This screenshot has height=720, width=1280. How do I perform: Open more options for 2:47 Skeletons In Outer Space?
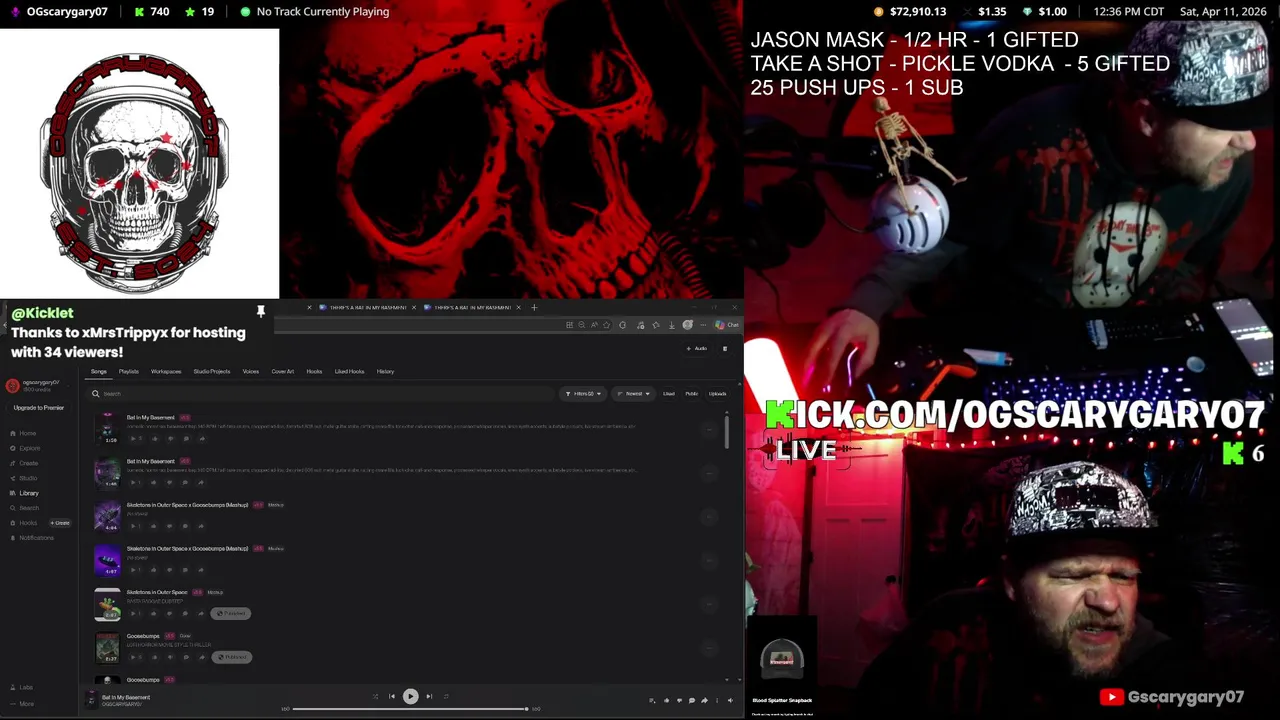[x=709, y=604]
